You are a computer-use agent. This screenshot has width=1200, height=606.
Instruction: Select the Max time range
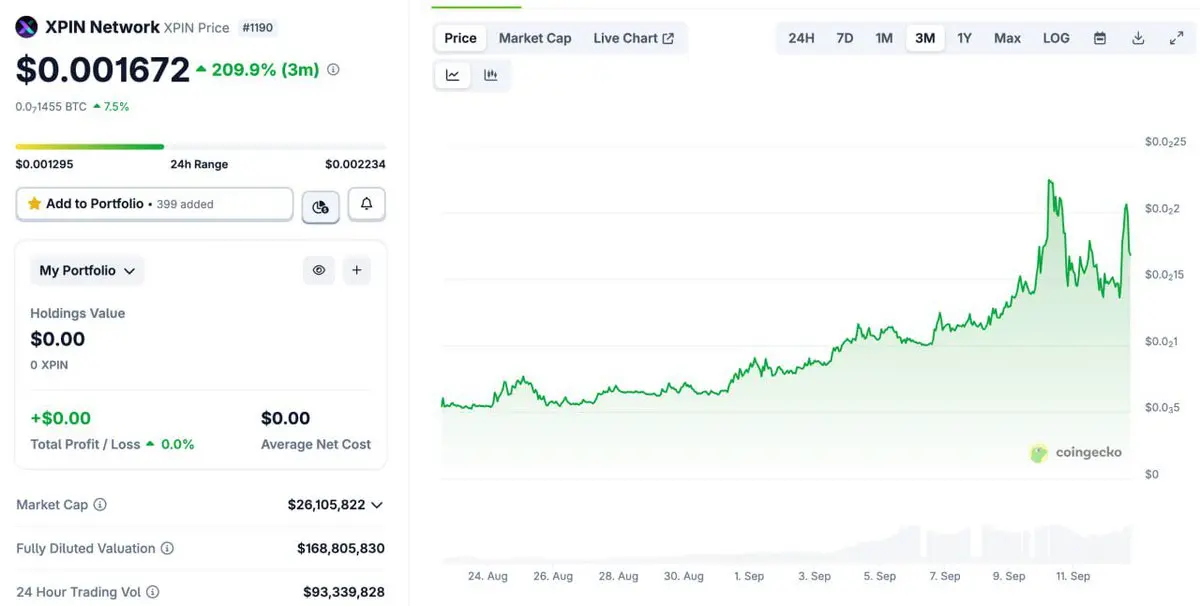(1007, 38)
